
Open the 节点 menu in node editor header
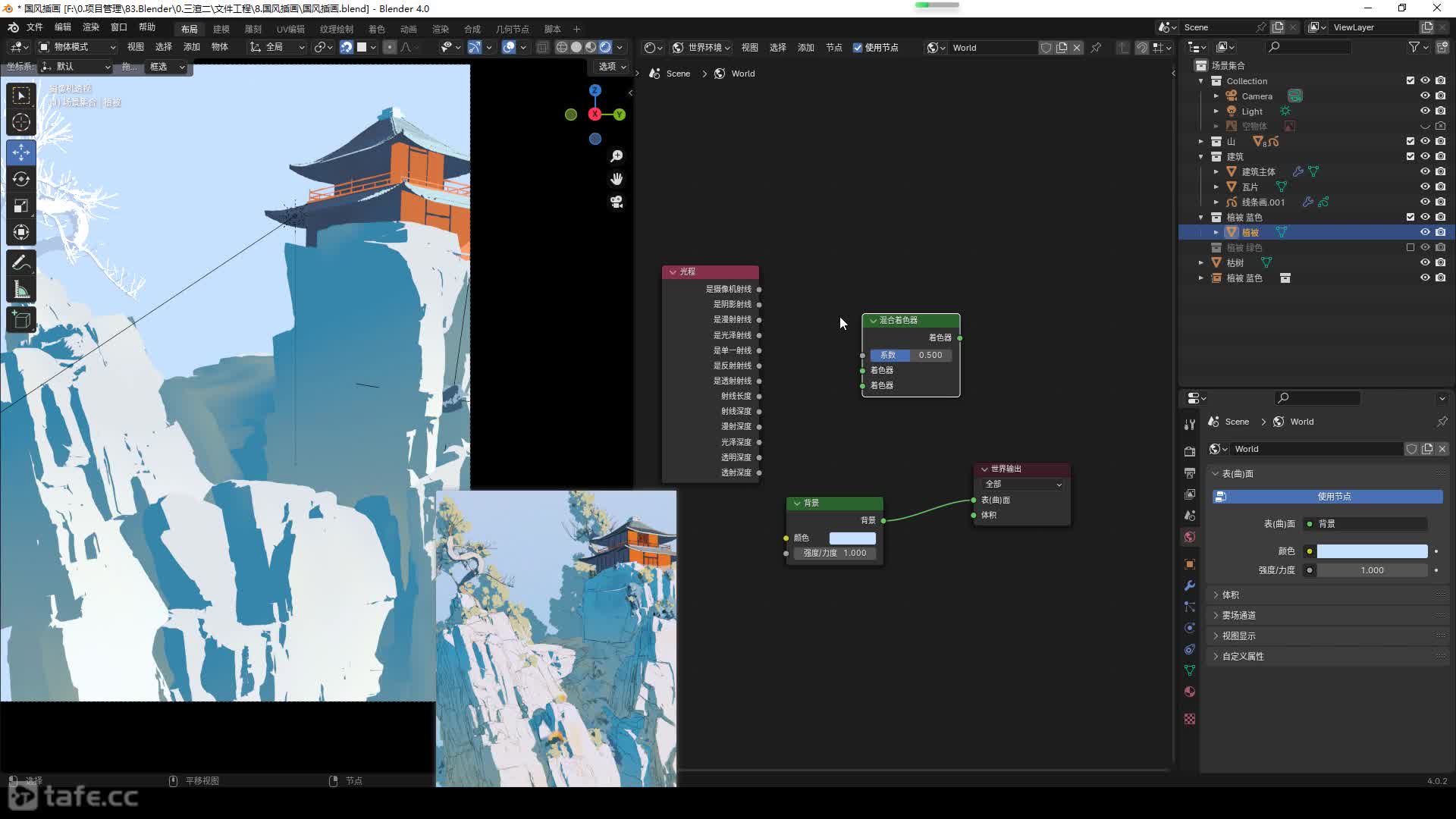[x=834, y=48]
